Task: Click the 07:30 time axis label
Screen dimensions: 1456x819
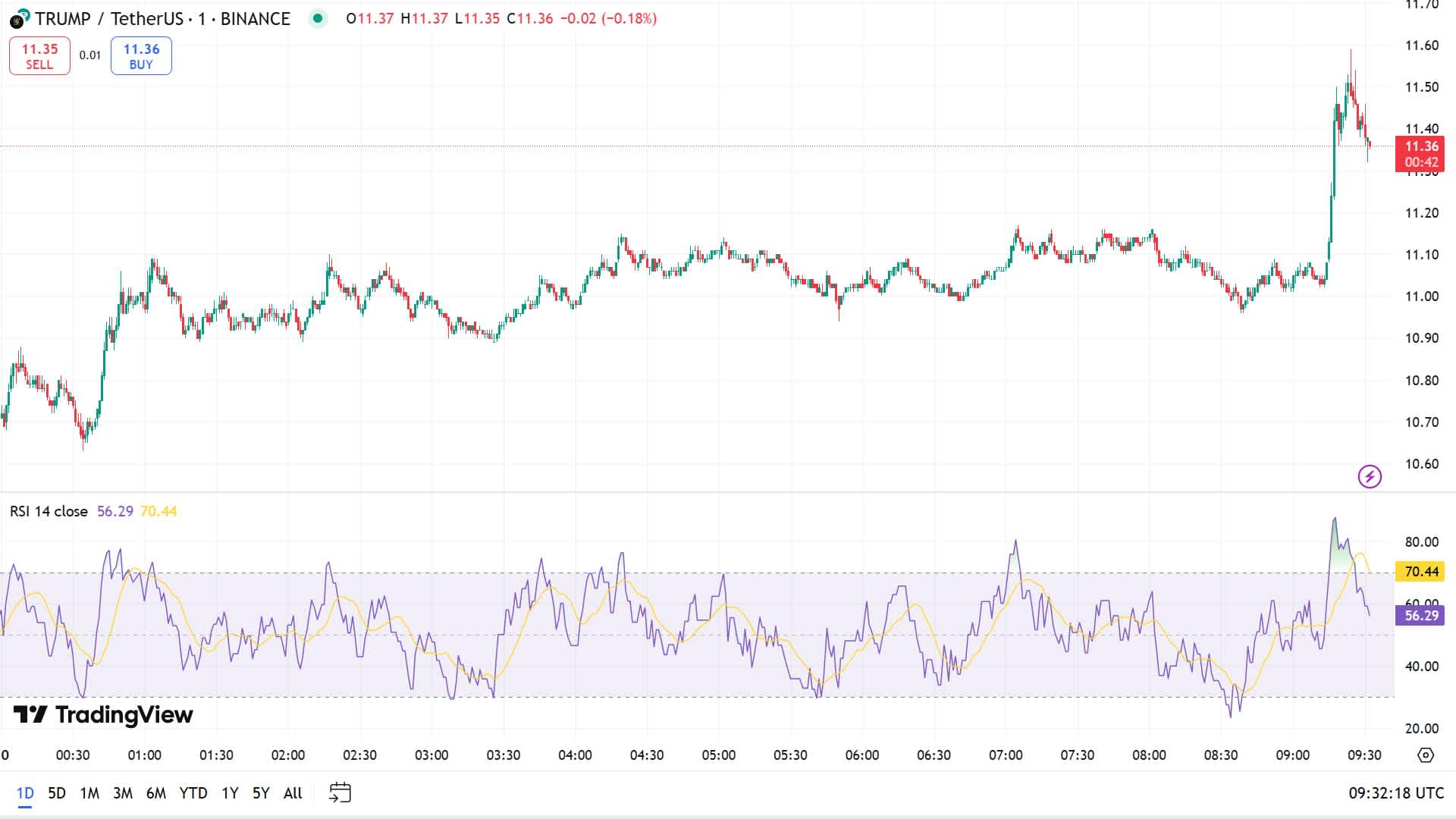Action: [x=1078, y=755]
